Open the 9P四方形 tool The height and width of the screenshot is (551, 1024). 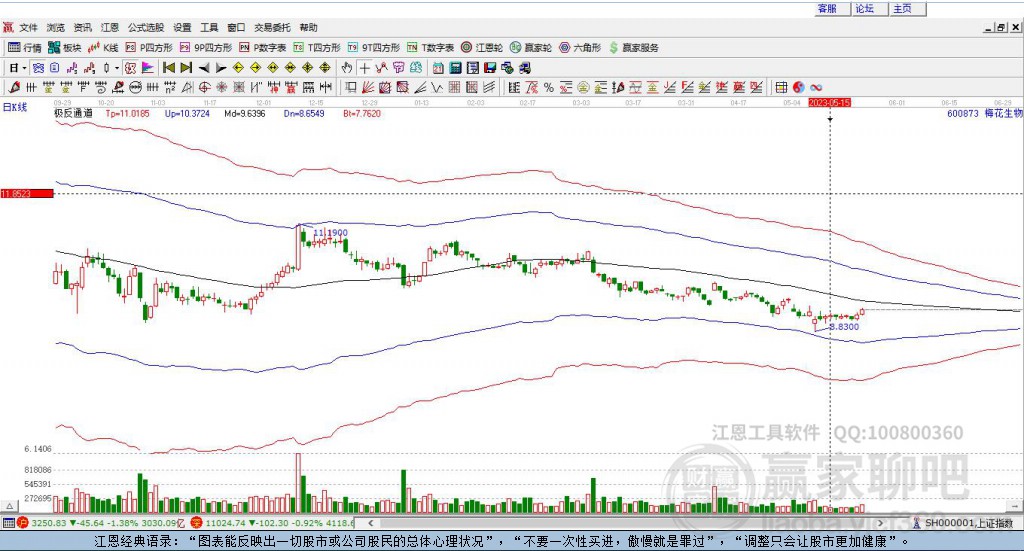205,48
